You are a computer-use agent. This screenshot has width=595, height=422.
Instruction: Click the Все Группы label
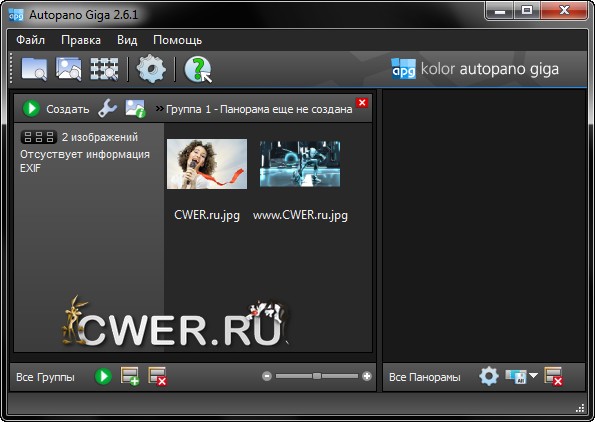point(45,377)
